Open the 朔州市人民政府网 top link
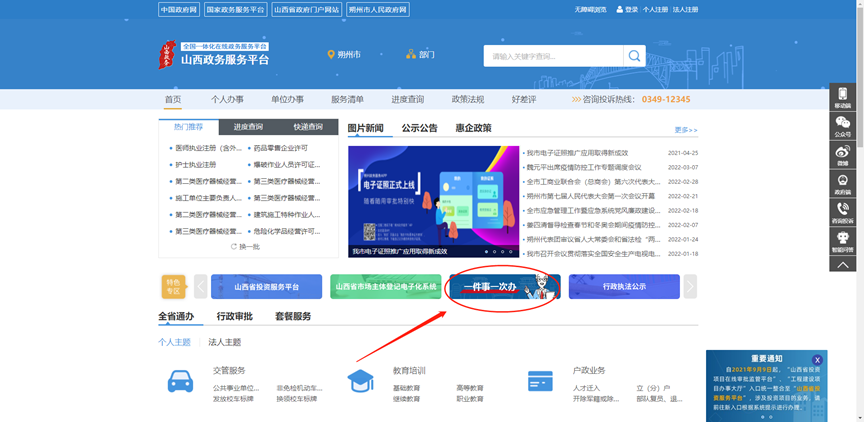This screenshot has height=422, width=864. click(x=379, y=9)
